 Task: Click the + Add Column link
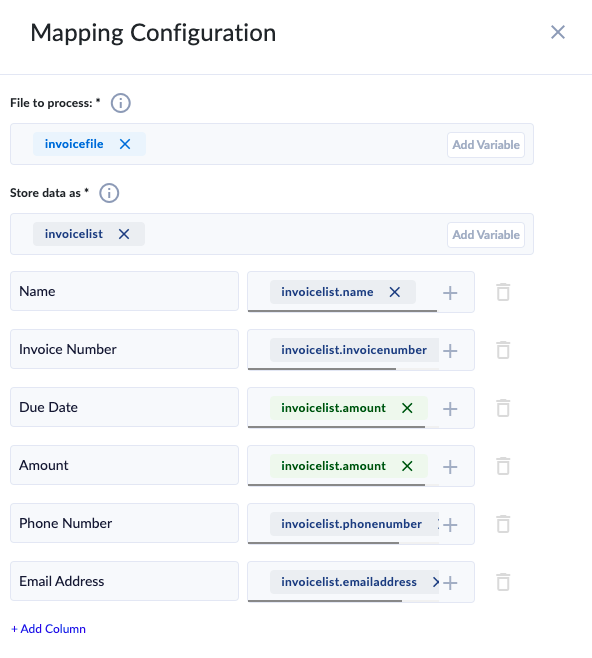click(48, 629)
